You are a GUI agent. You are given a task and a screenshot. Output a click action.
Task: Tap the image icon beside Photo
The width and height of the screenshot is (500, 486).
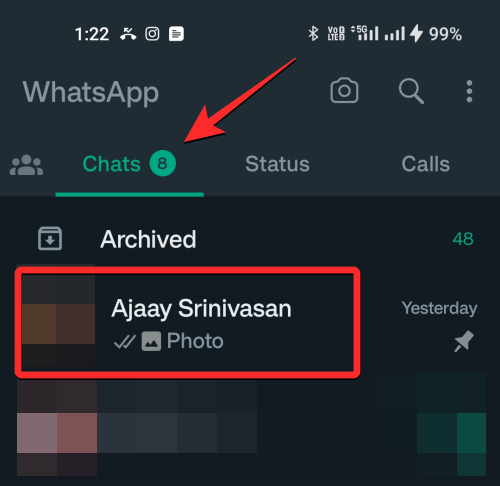[x=151, y=341]
